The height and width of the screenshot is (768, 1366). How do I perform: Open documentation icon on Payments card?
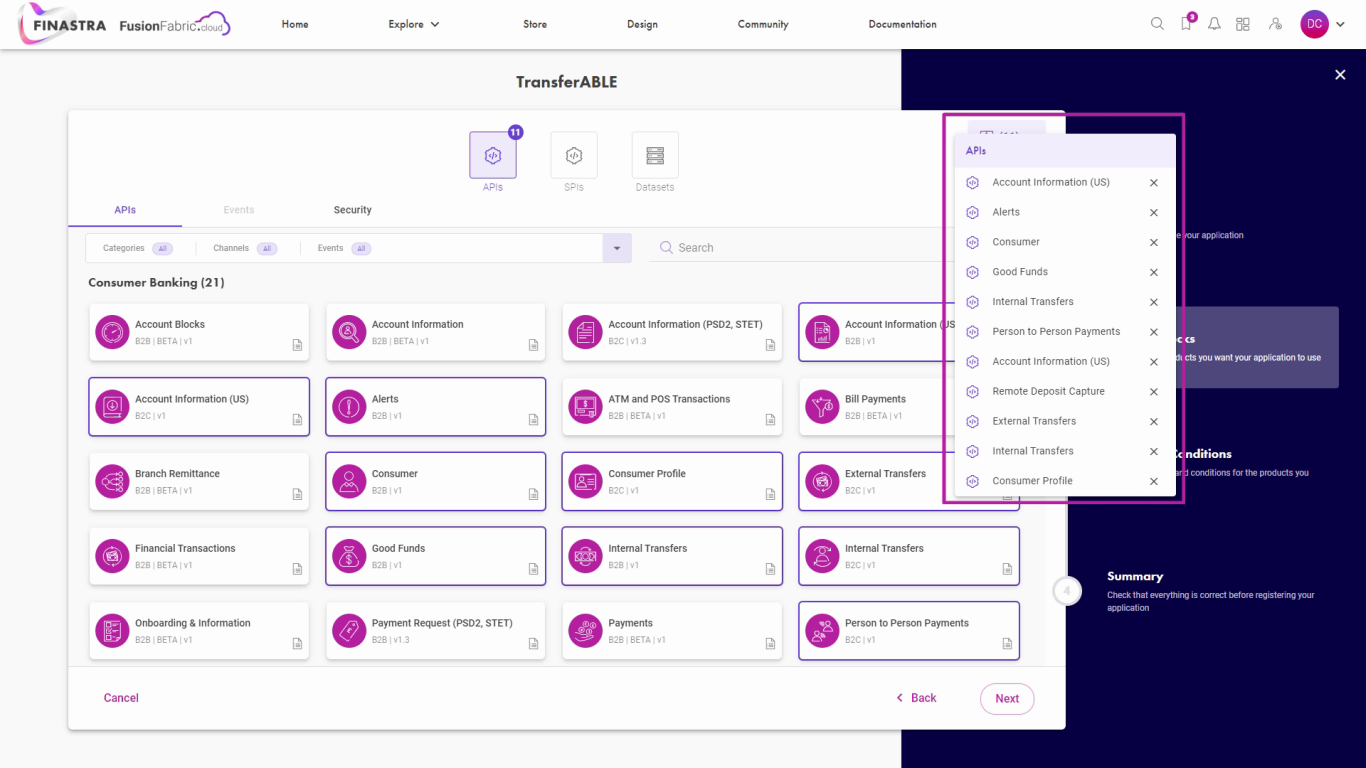pos(770,644)
